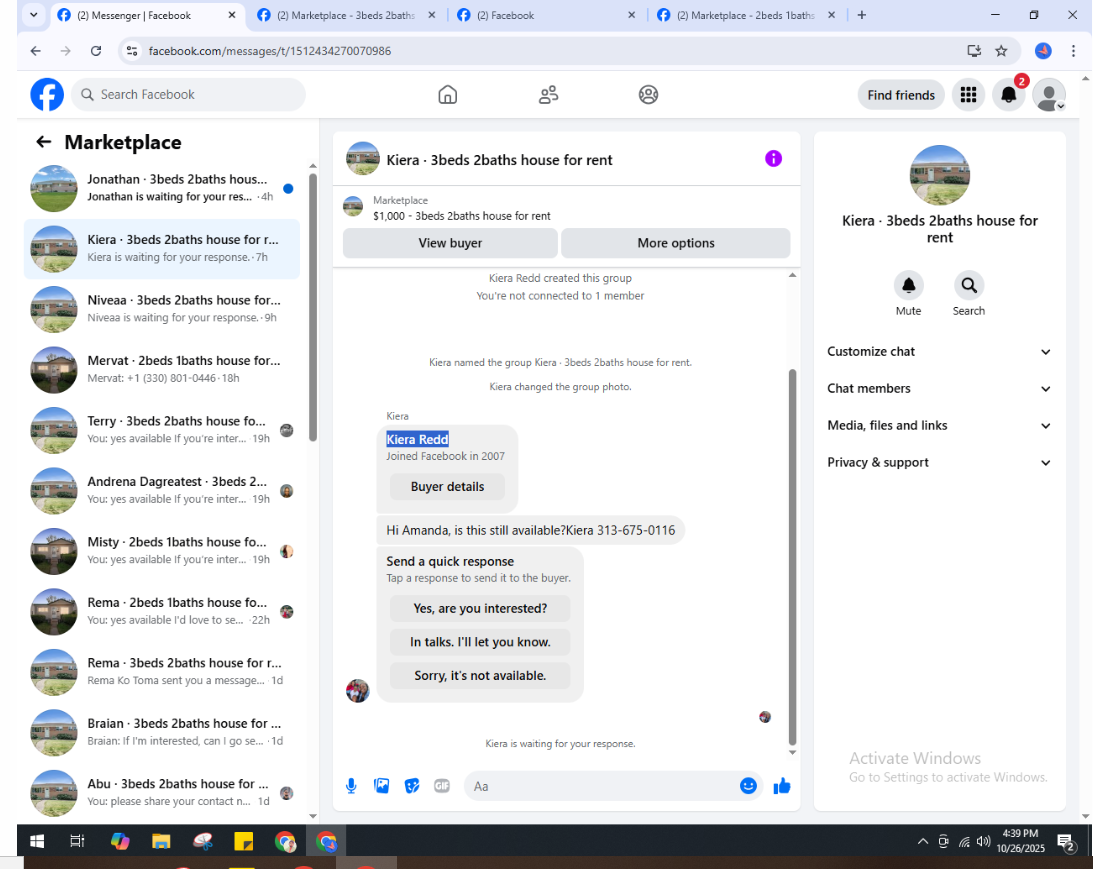Click the attach photo icon in the composer
The width and height of the screenshot is (1093, 869).
[x=381, y=786]
